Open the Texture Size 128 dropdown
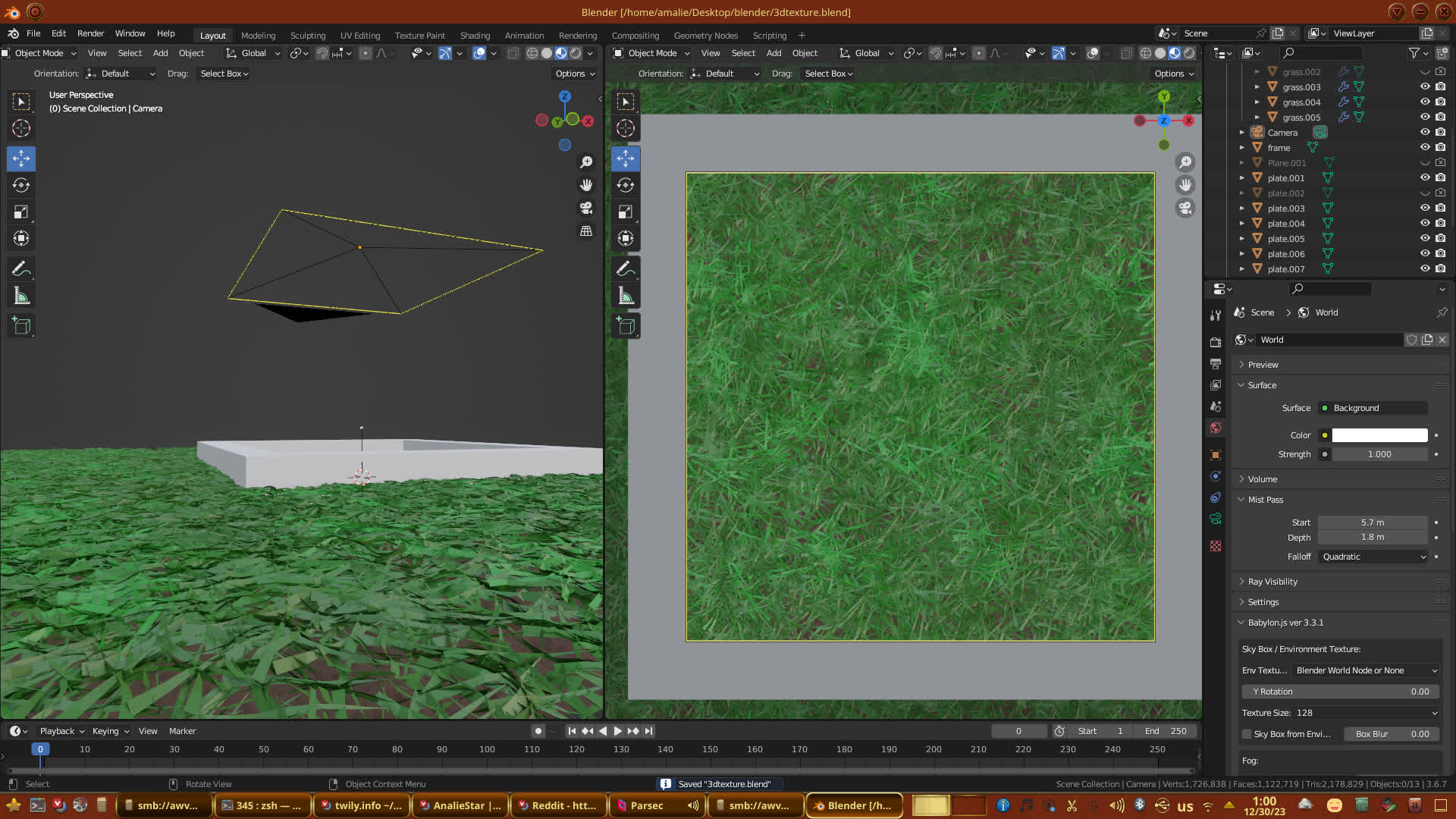This screenshot has width=1456, height=819. [x=1366, y=713]
